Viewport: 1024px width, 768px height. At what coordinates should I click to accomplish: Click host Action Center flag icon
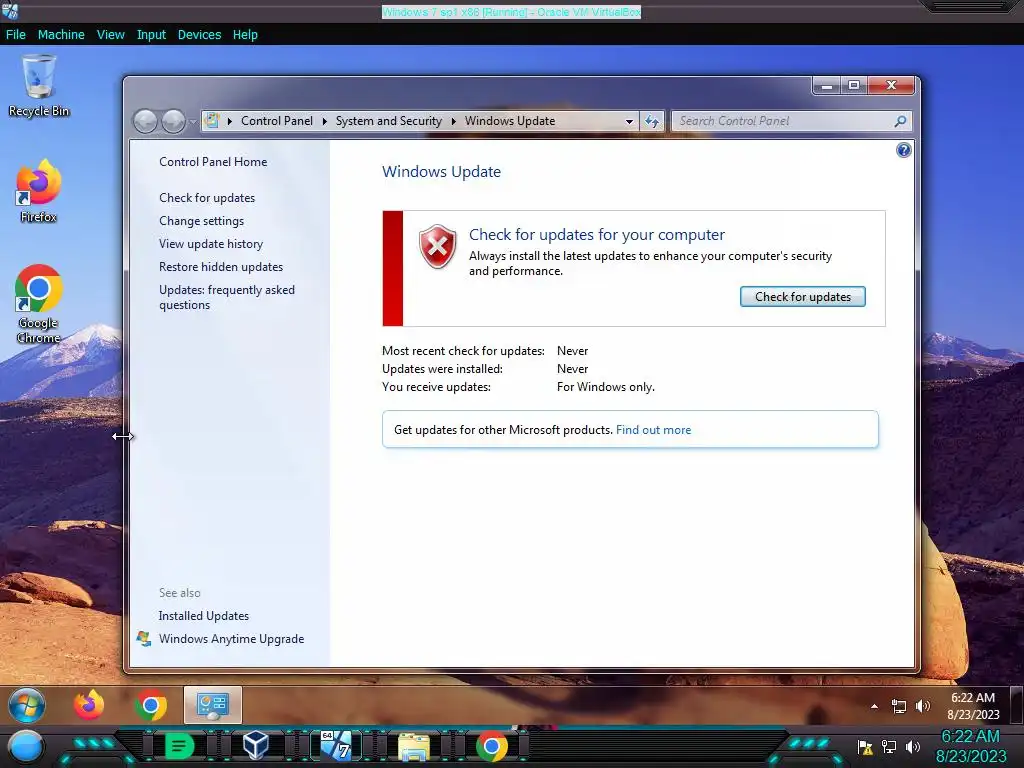[x=865, y=747]
